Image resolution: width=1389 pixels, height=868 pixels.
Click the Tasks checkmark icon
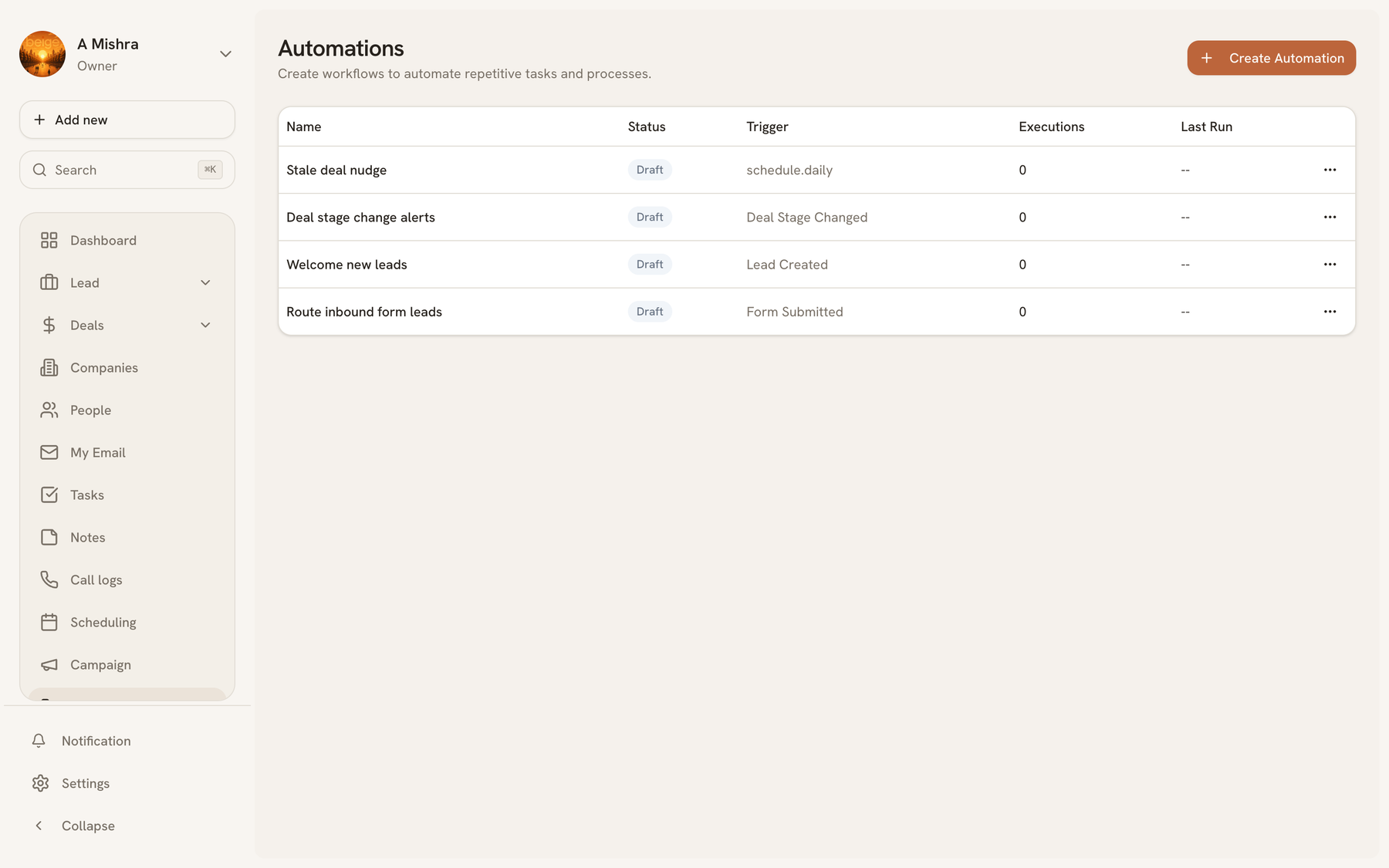[49, 495]
